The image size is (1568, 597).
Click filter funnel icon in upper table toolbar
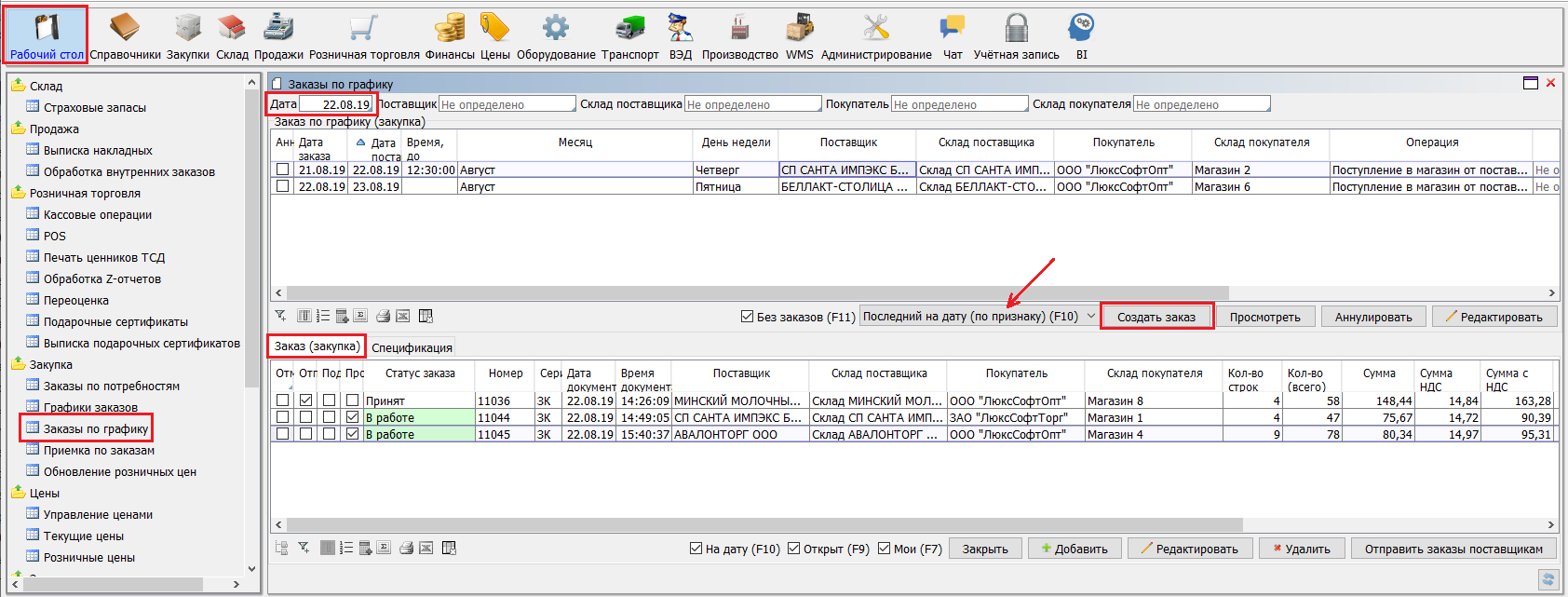click(x=280, y=317)
